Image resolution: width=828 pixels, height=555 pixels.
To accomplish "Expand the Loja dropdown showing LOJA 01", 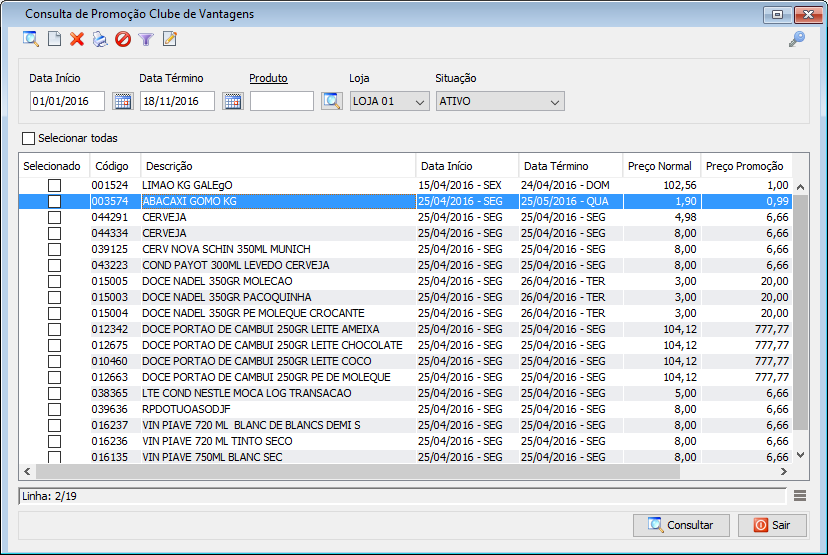I will pos(390,101).
